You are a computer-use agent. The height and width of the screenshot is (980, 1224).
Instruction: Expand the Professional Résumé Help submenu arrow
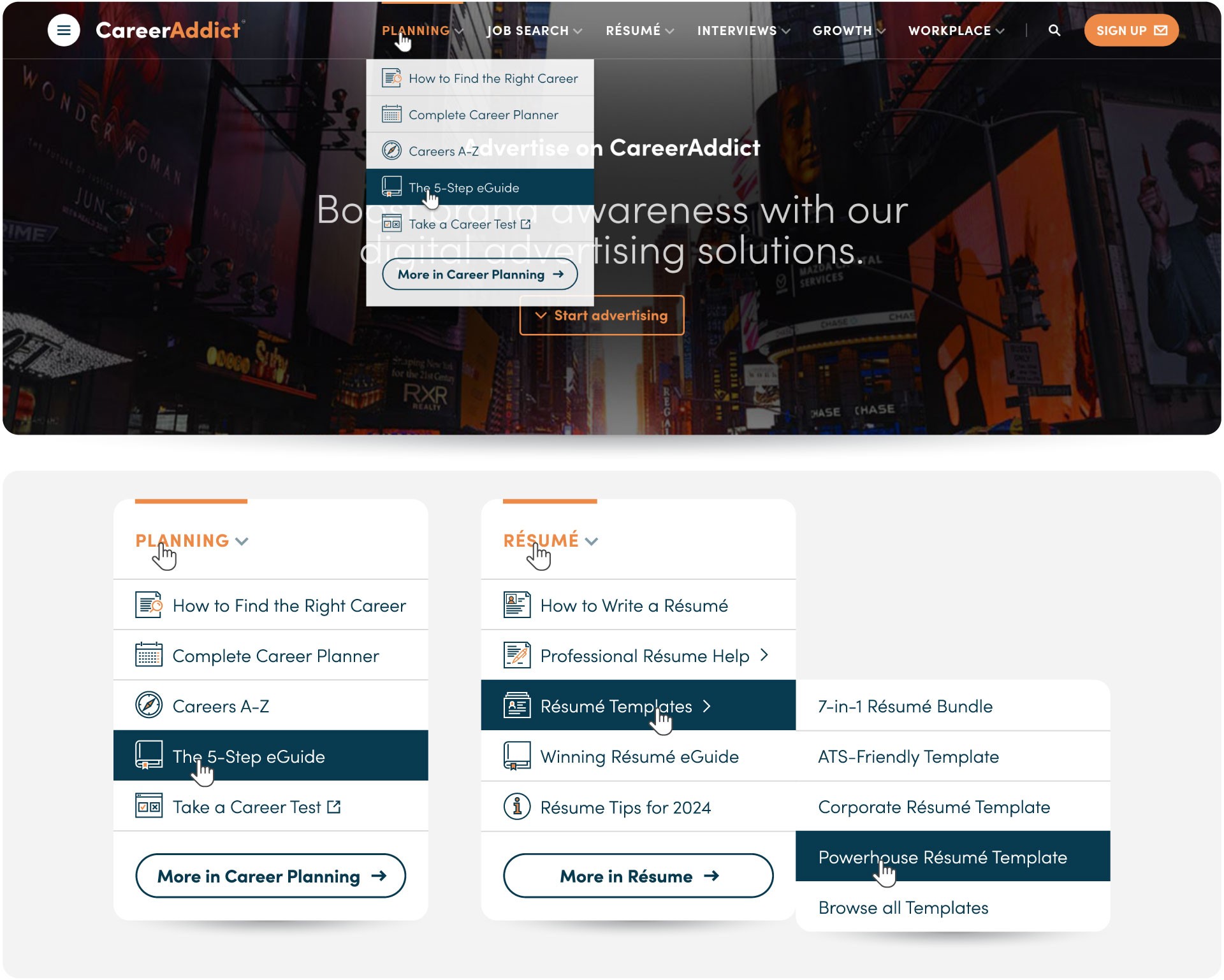click(764, 655)
